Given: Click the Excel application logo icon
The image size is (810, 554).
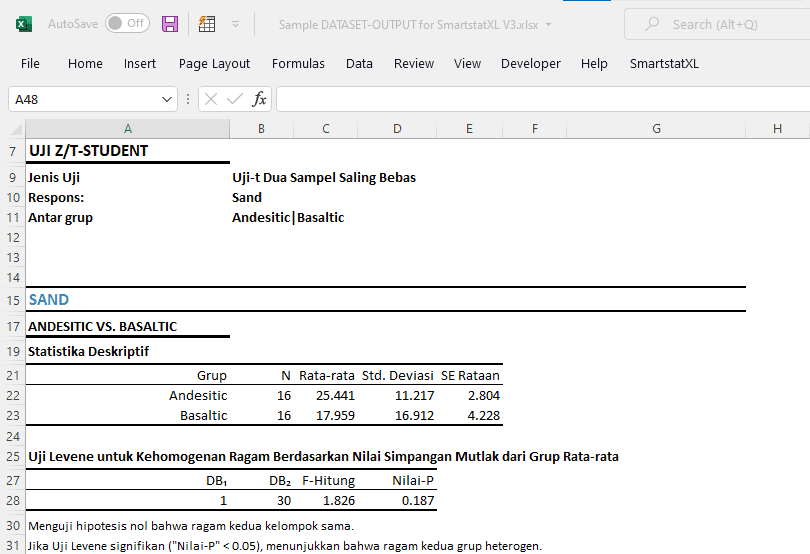Looking at the screenshot, I should 23,23.
